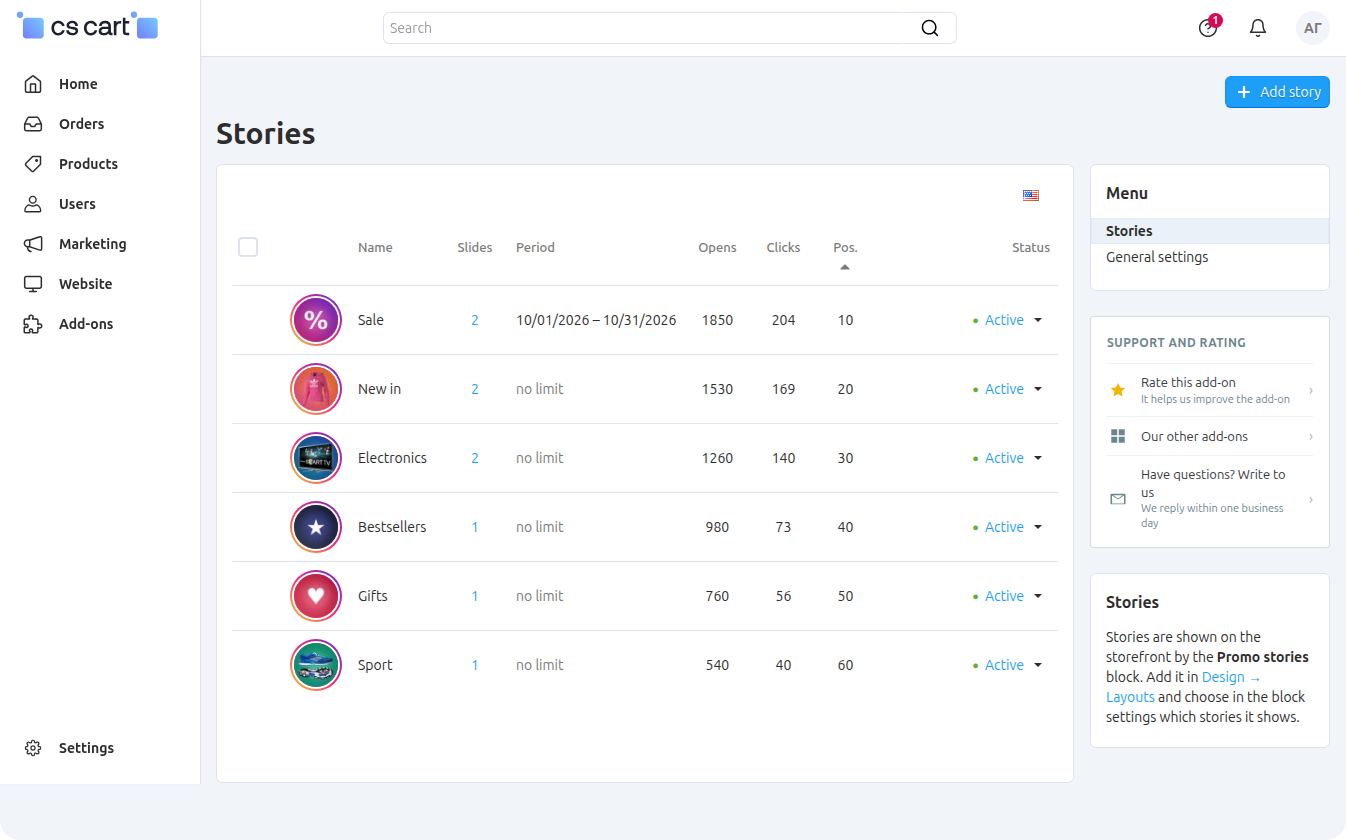The width and height of the screenshot is (1346, 840).
Task: Open the Gifts story status dropdown
Action: pyautogui.click(x=1008, y=596)
